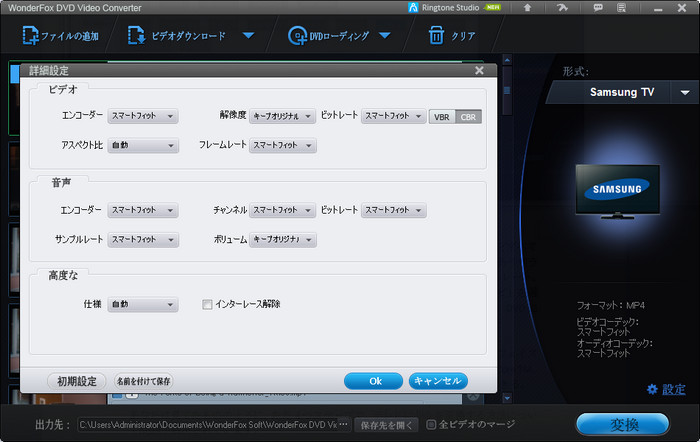Confirm settings with the Ok button
The image size is (700, 442).
(x=374, y=381)
